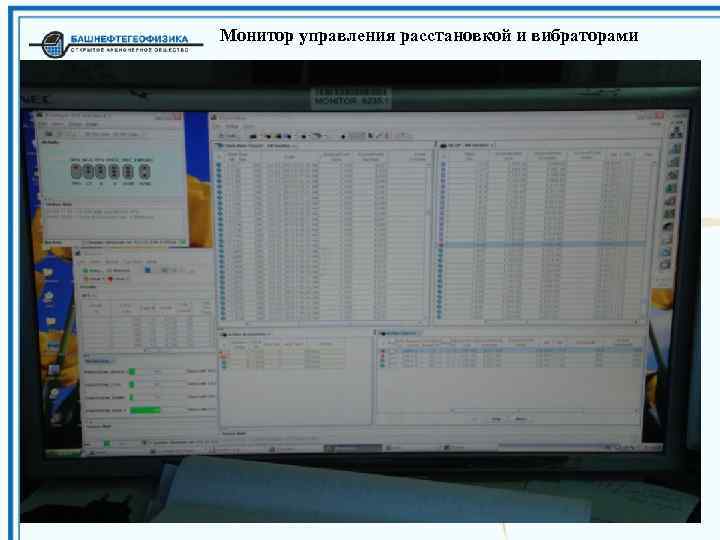
Task: Click the round dark icon in the right sidebar
Action: [x=669, y=227]
